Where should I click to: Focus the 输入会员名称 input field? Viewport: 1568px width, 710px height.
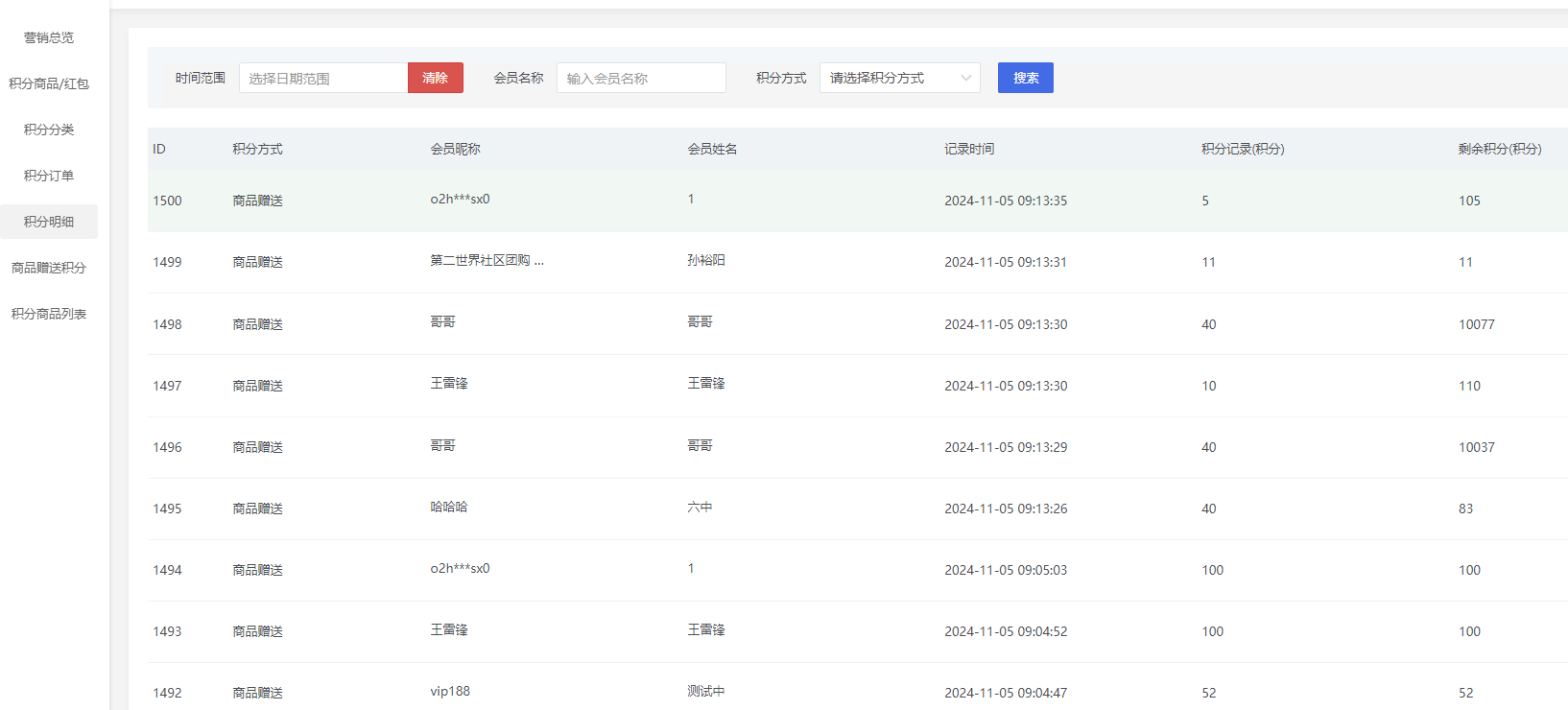641,78
